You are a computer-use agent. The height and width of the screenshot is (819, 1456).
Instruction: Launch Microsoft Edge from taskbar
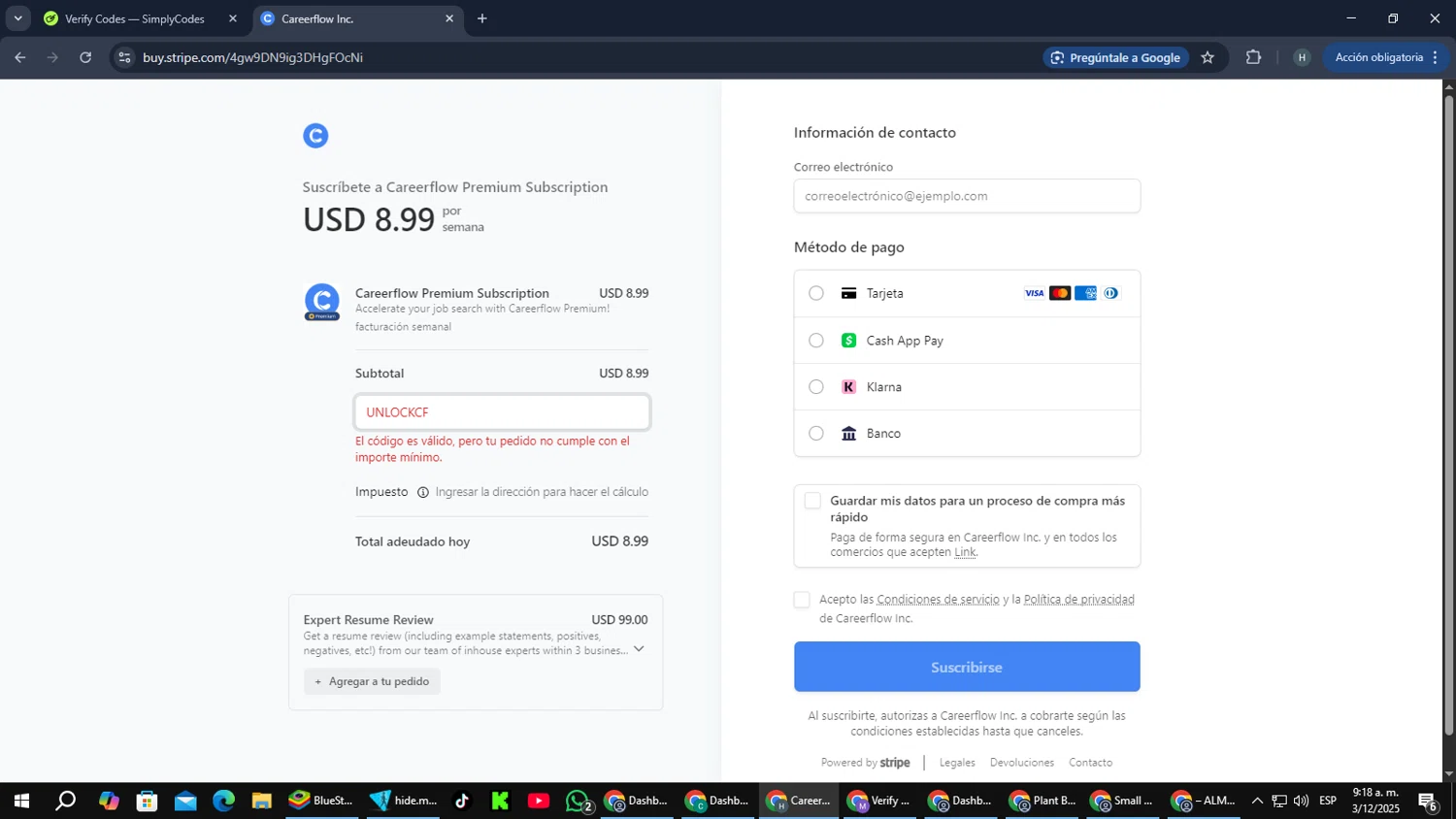(x=223, y=801)
